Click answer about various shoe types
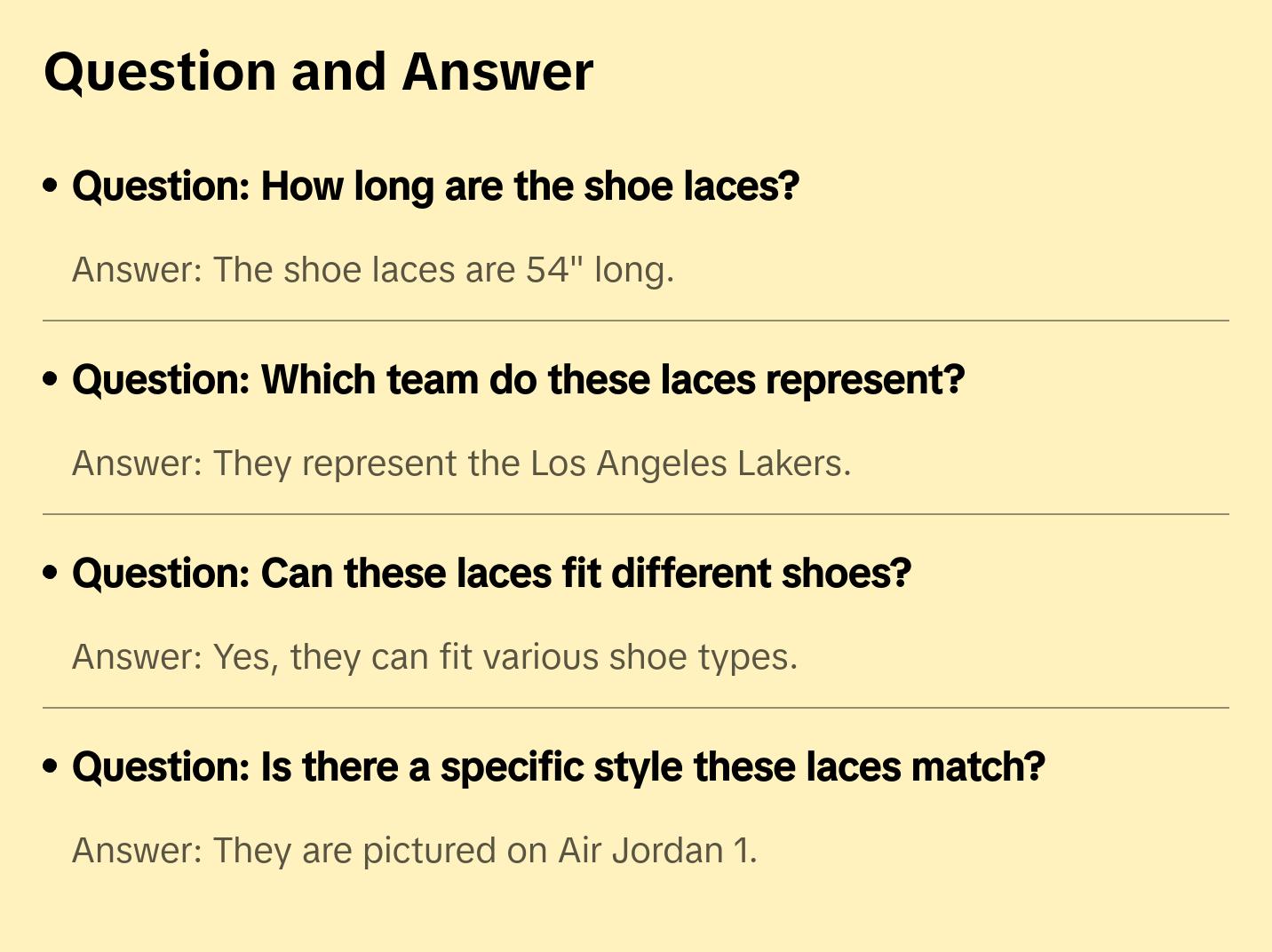This screenshot has height=952, width=1272. [x=434, y=657]
